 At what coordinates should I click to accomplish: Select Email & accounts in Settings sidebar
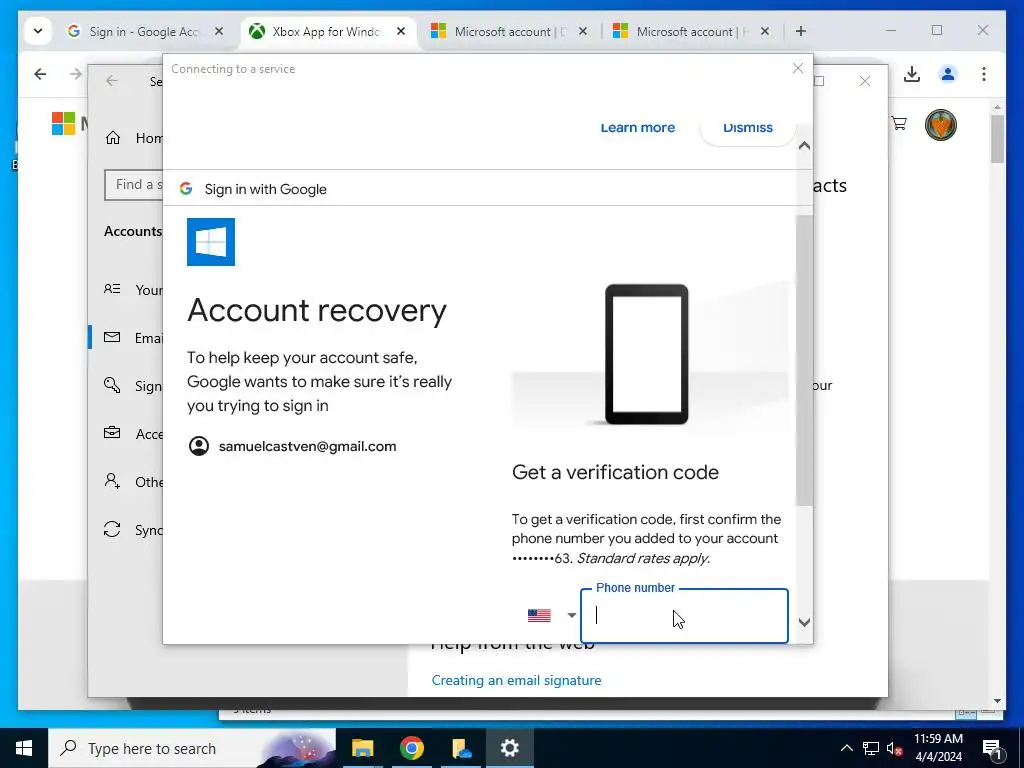click(133, 338)
